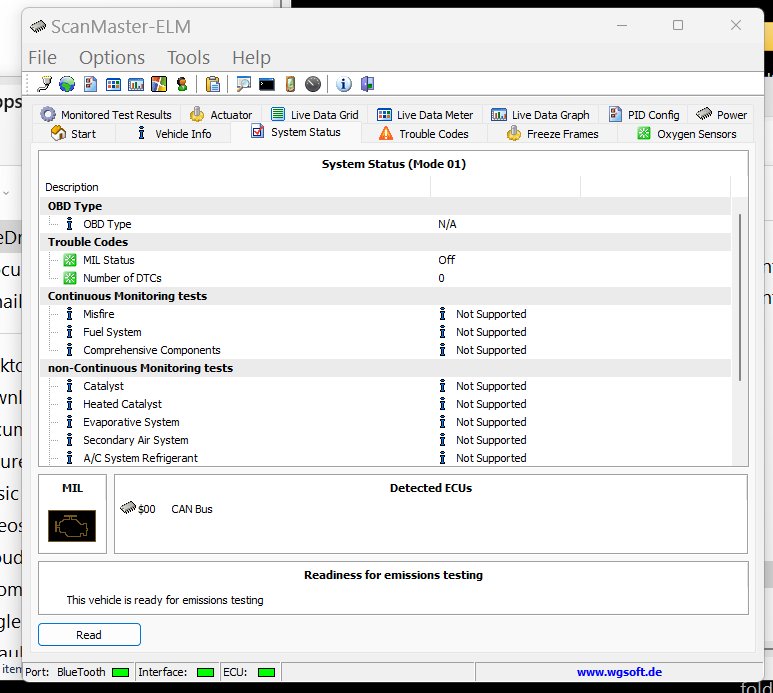Switch to the Start tab
This screenshot has height=693, width=773.
pos(73,134)
